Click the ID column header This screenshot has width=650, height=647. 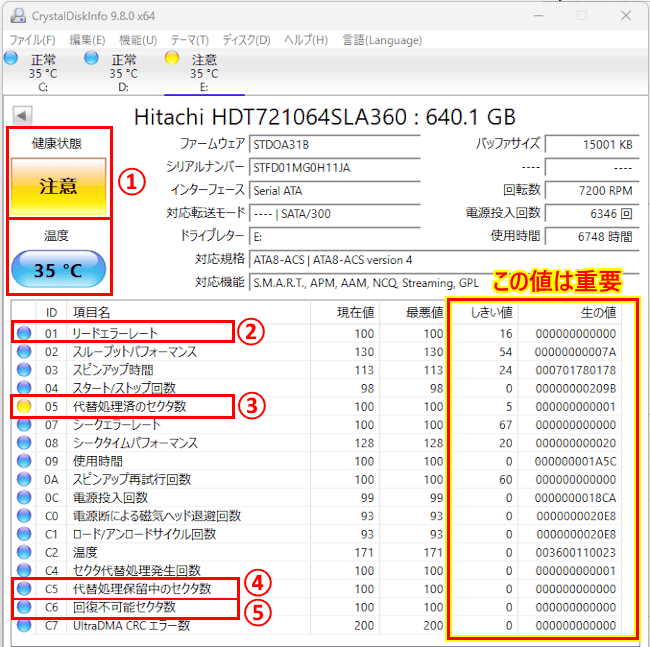[x=51, y=312]
